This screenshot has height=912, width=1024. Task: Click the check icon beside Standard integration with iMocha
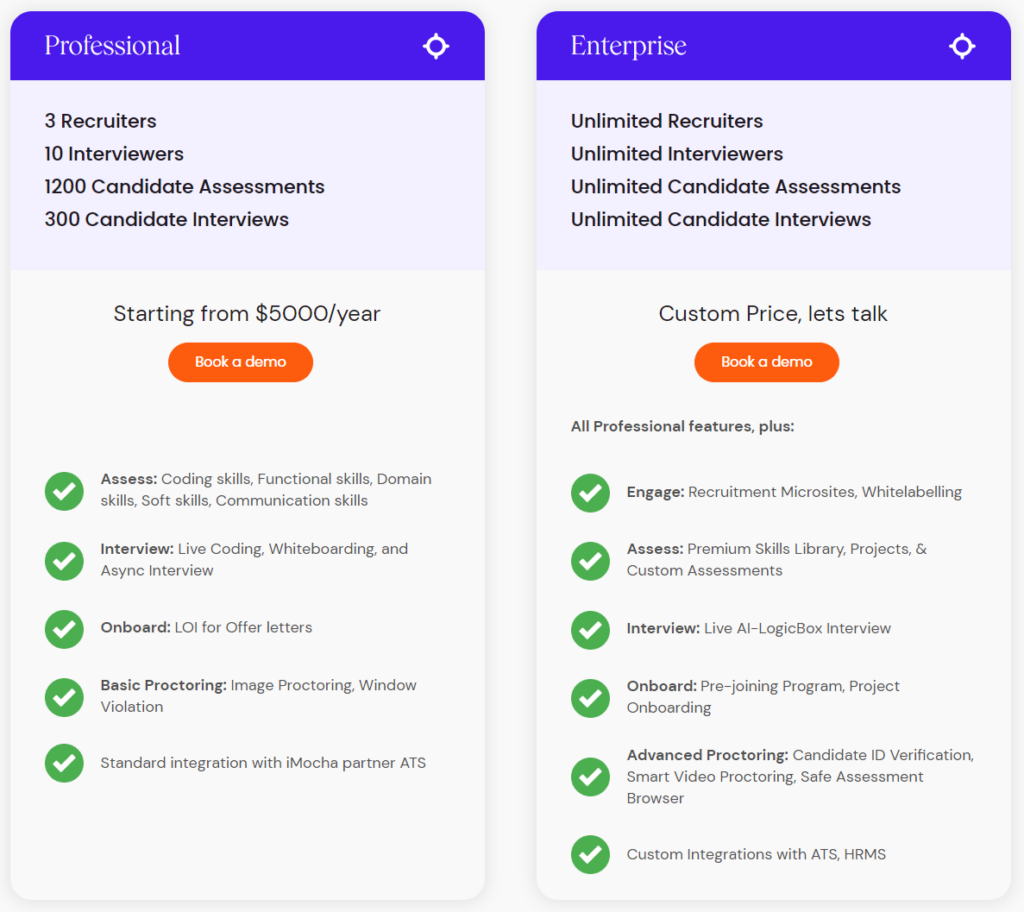tap(64, 763)
